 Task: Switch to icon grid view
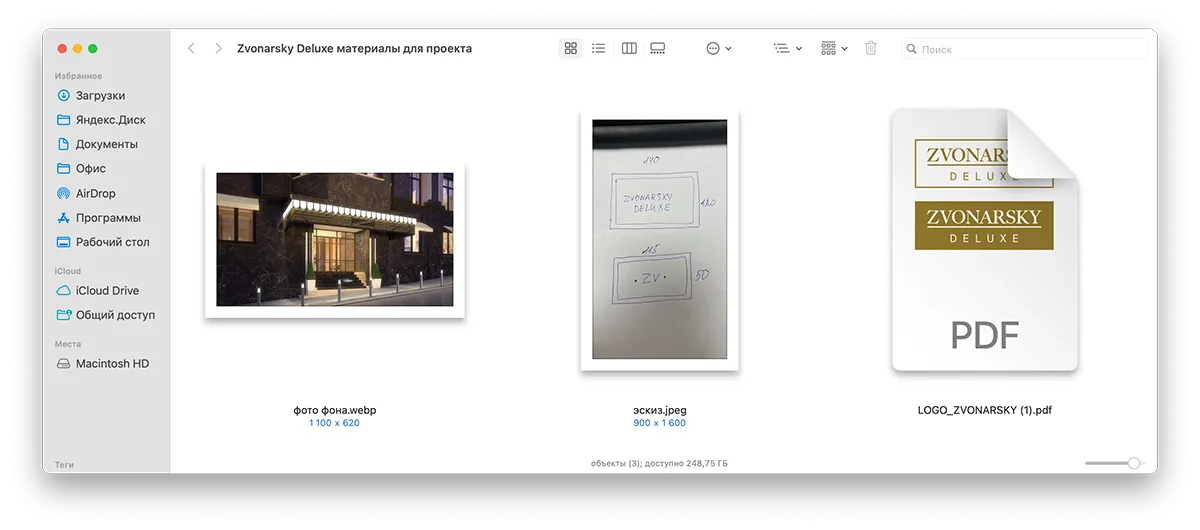click(x=571, y=48)
